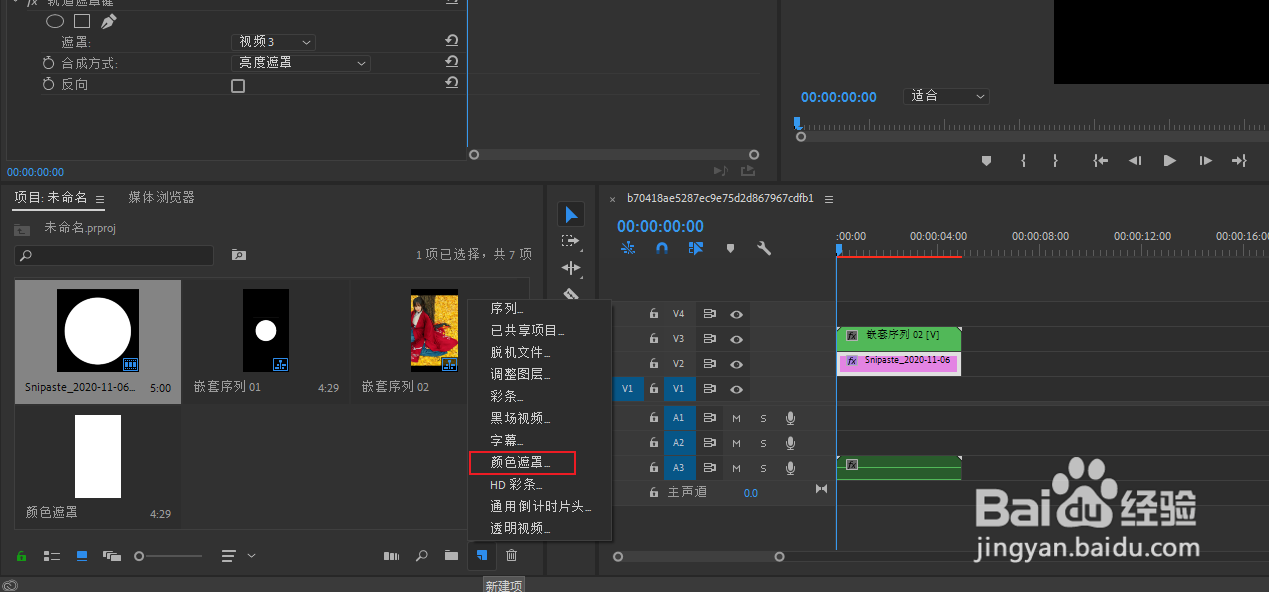The height and width of the screenshot is (592, 1269).
Task: Select the 嵌套序列 02 [V] clip
Action: click(x=899, y=339)
